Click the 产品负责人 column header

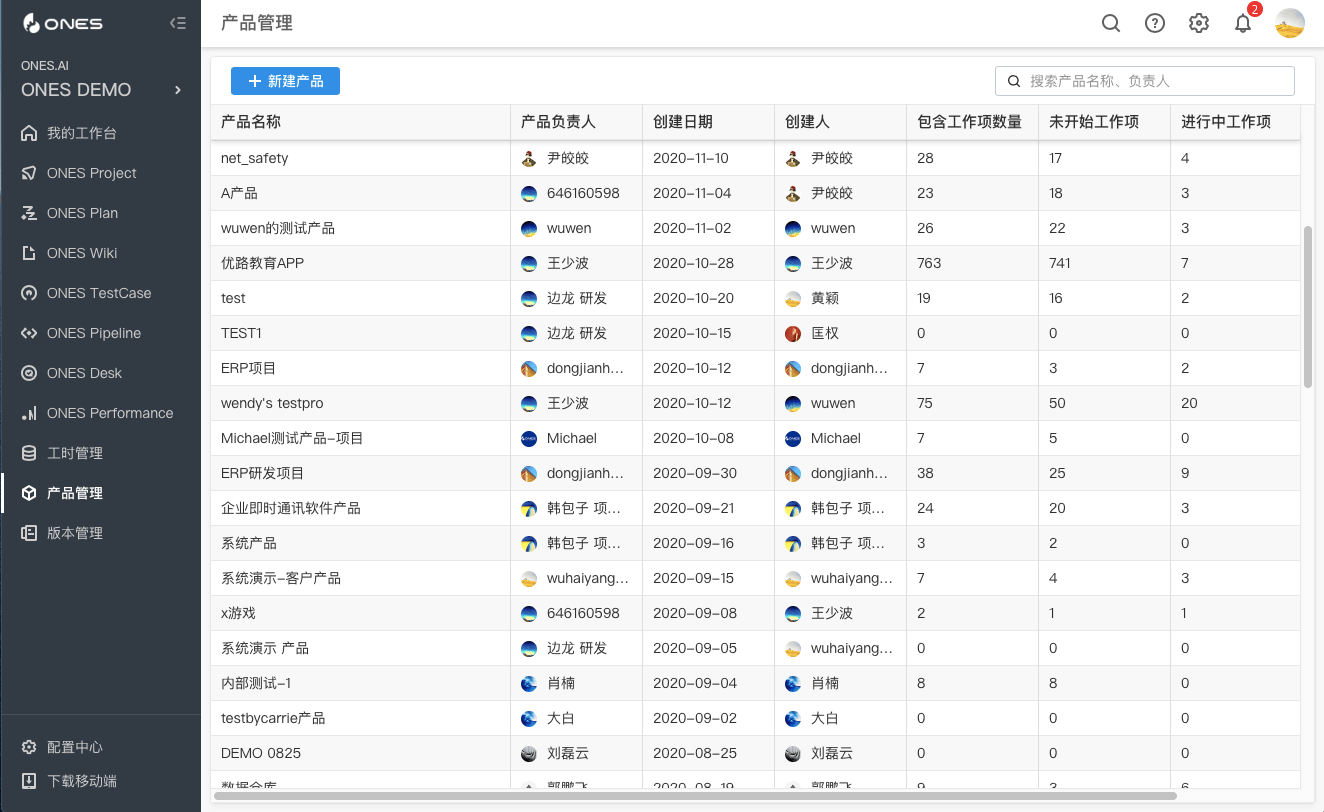pos(558,122)
